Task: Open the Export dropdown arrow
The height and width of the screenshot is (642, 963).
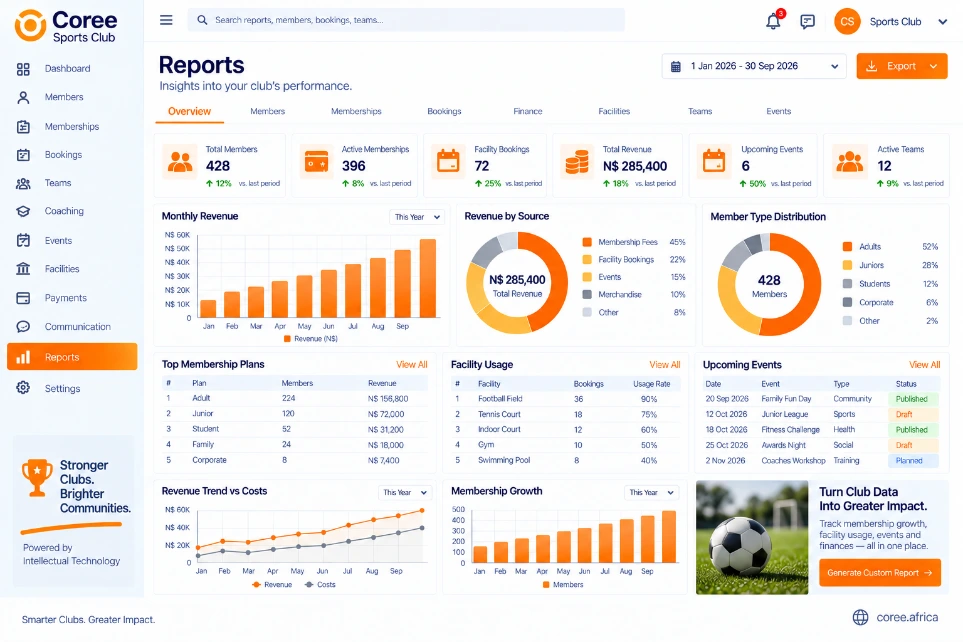Action: pos(934,66)
